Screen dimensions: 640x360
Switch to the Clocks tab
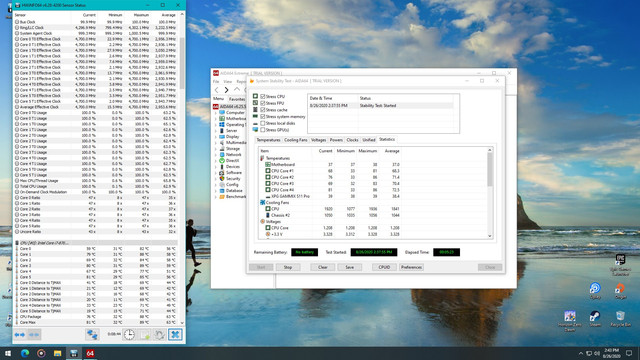click(x=352, y=140)
